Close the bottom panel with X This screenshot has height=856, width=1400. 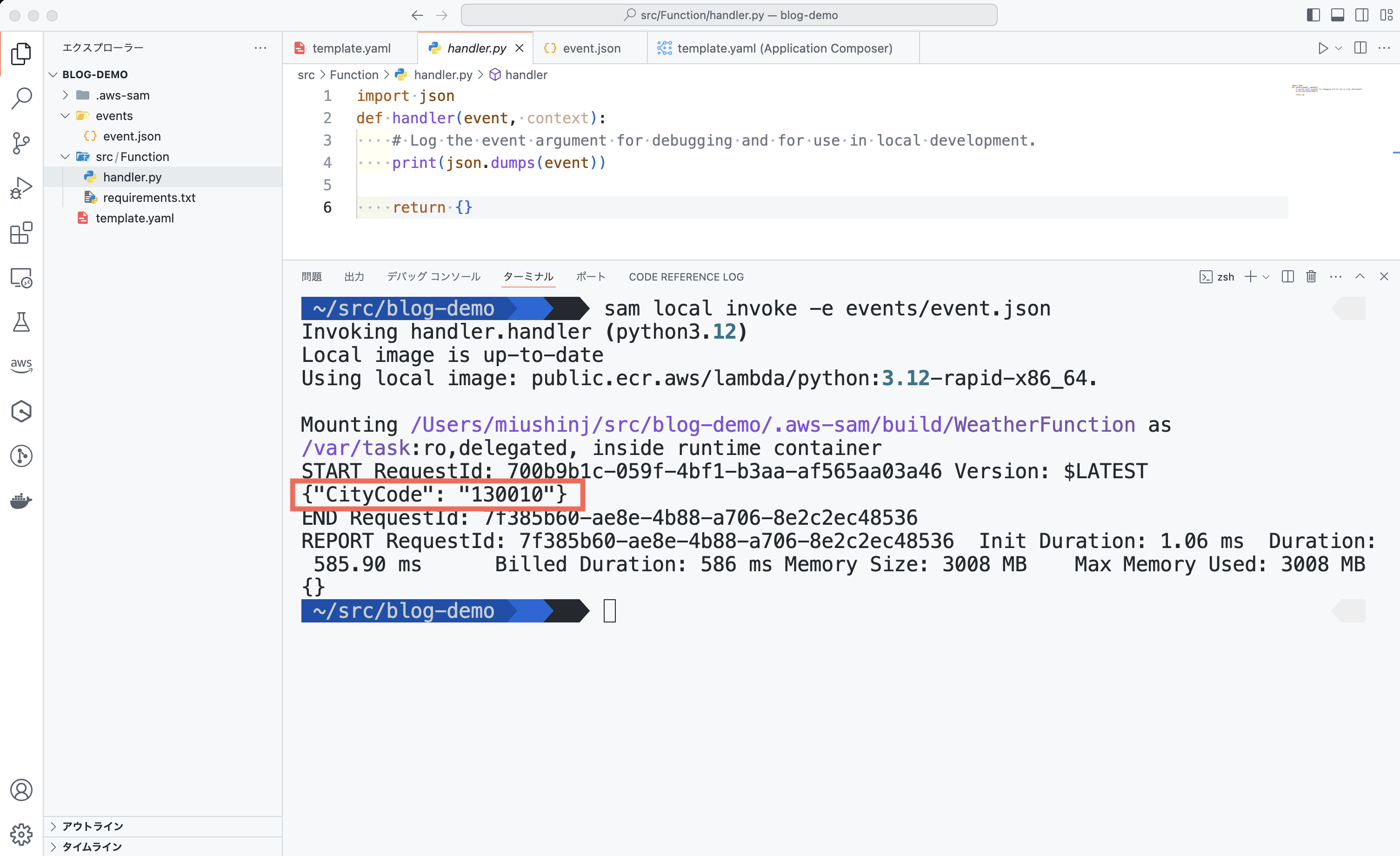(1384, 276)
